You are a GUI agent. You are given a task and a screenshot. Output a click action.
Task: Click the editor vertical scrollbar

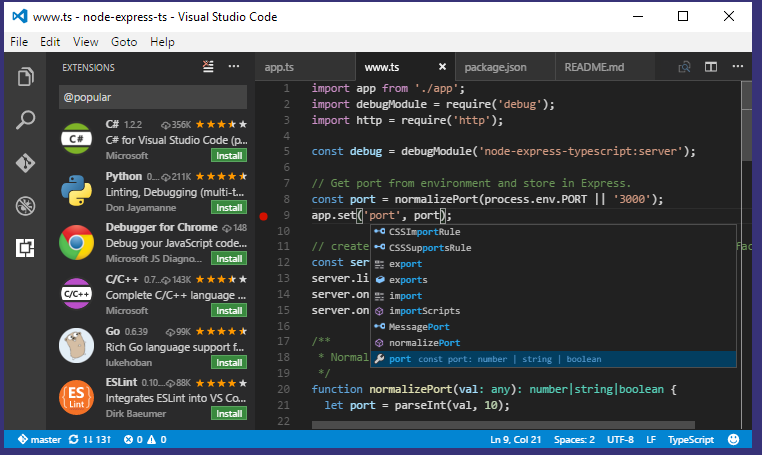[x=747, y=122]
